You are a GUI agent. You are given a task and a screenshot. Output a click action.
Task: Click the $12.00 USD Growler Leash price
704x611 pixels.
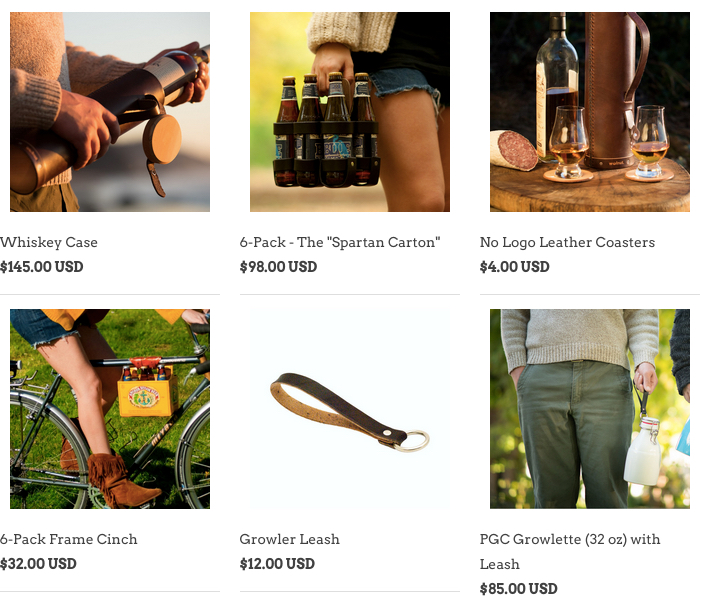pyautogui.click(x=277, y=563)
